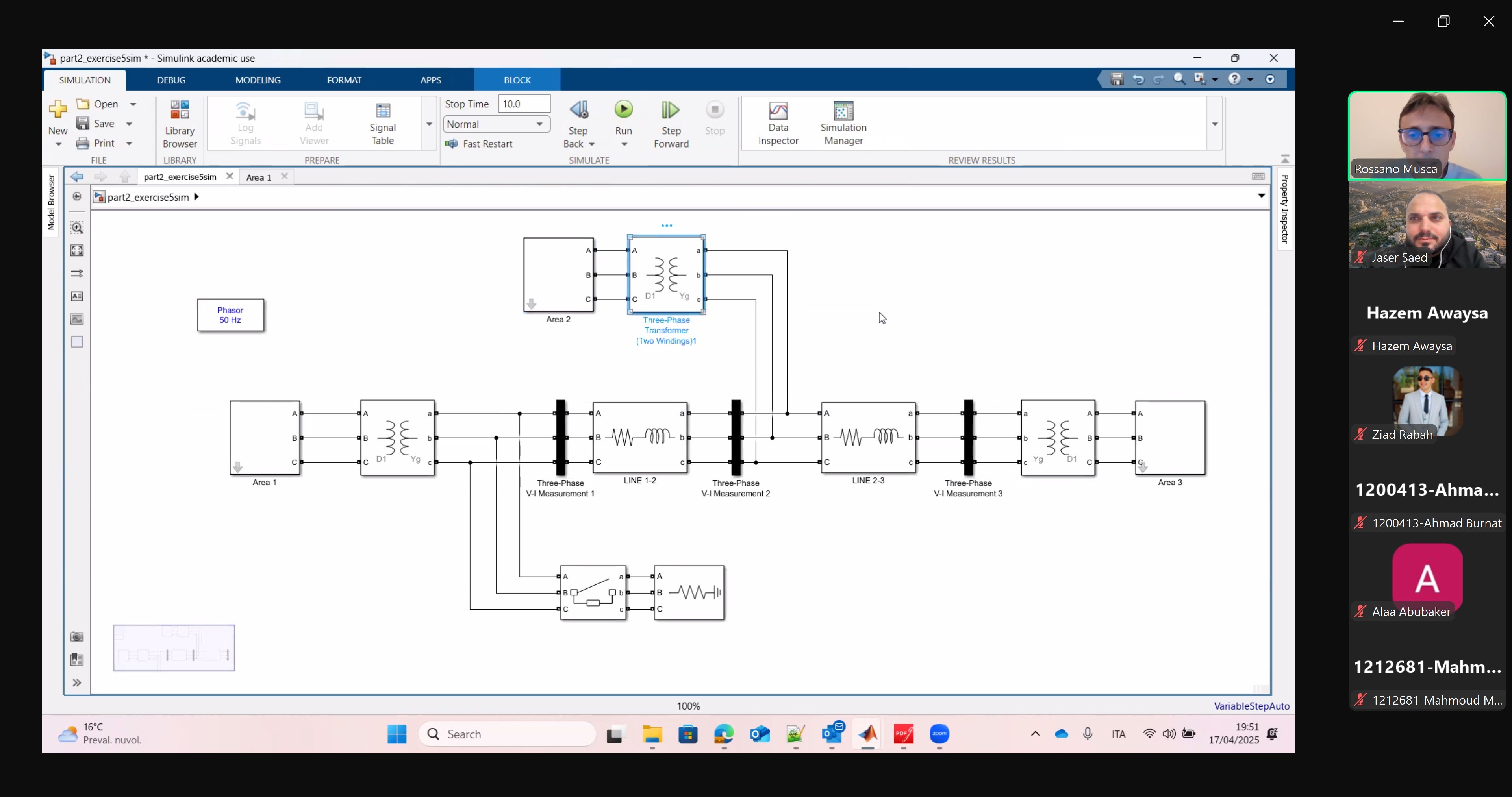Switch to the DEBUG tab

click(x=171, y=80)
